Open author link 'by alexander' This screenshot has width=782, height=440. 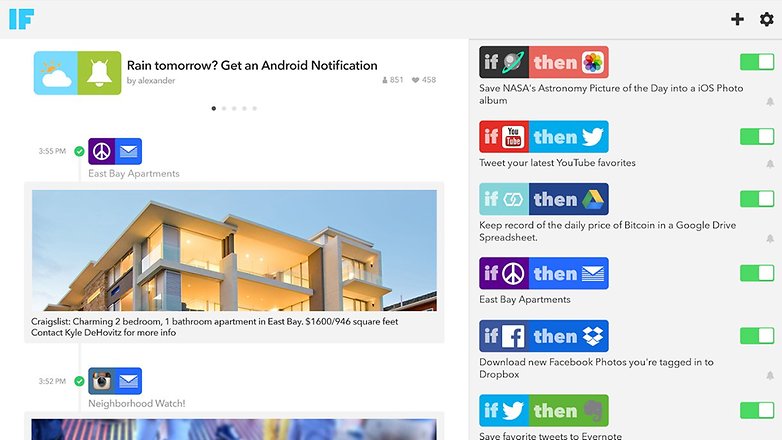click(x=151, y=80)
